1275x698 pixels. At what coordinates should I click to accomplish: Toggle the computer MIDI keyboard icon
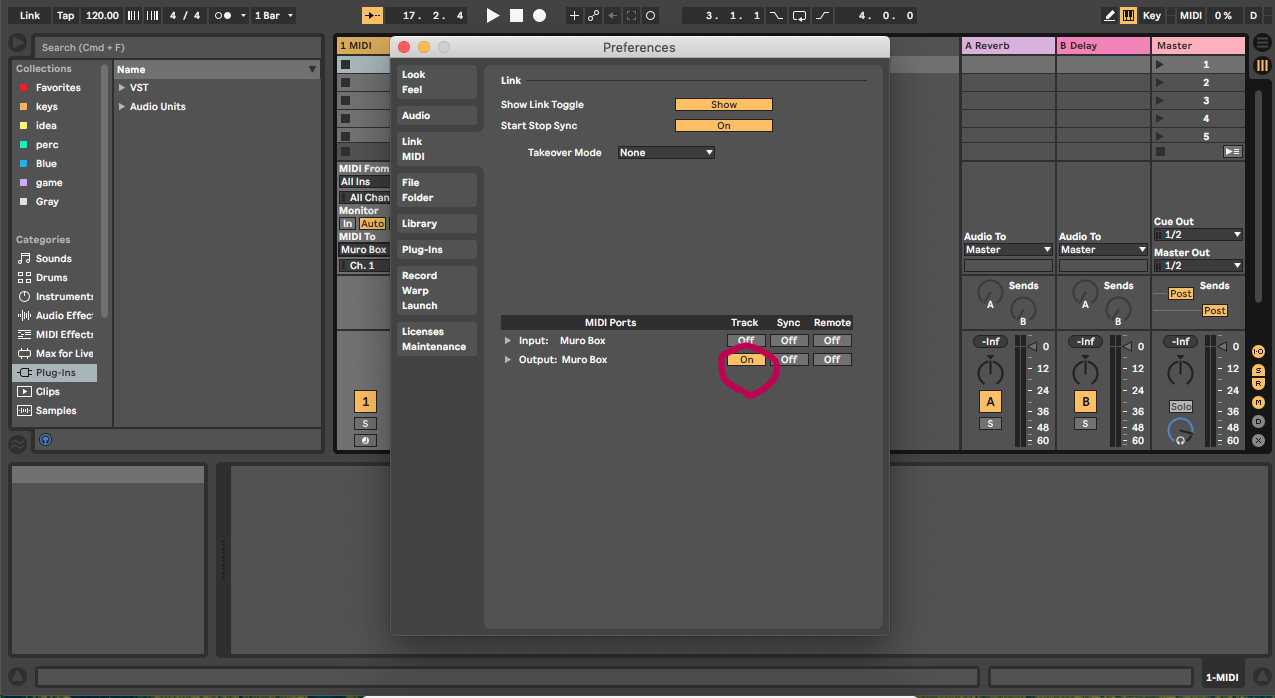pos(1128,16)
